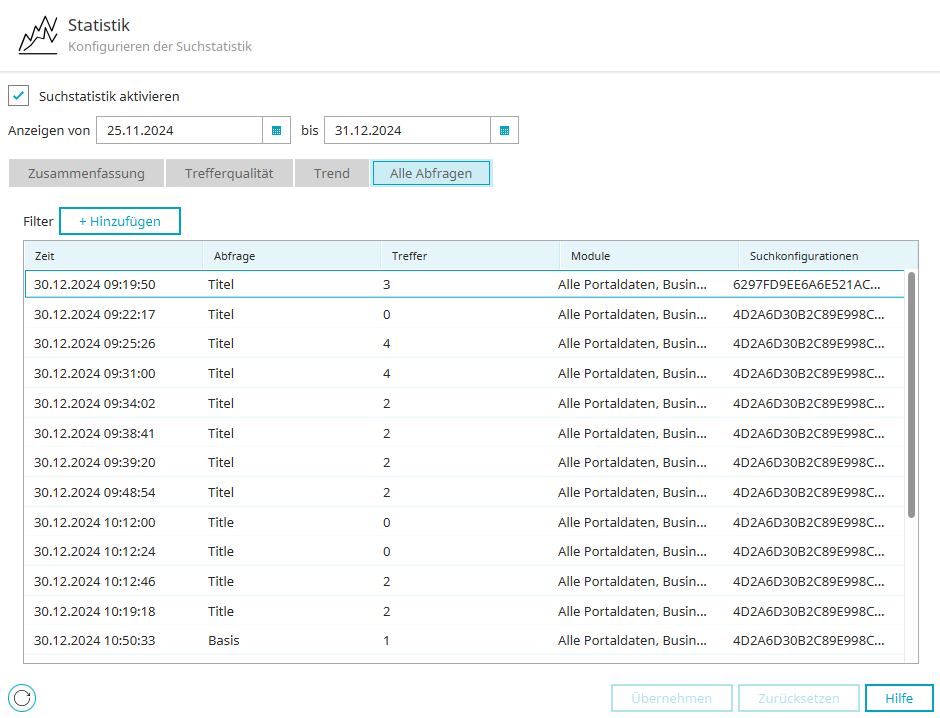Viewport: 940px width, 718px height.
Task: Open the calendar picker for end date
Action: coord(504,130)
